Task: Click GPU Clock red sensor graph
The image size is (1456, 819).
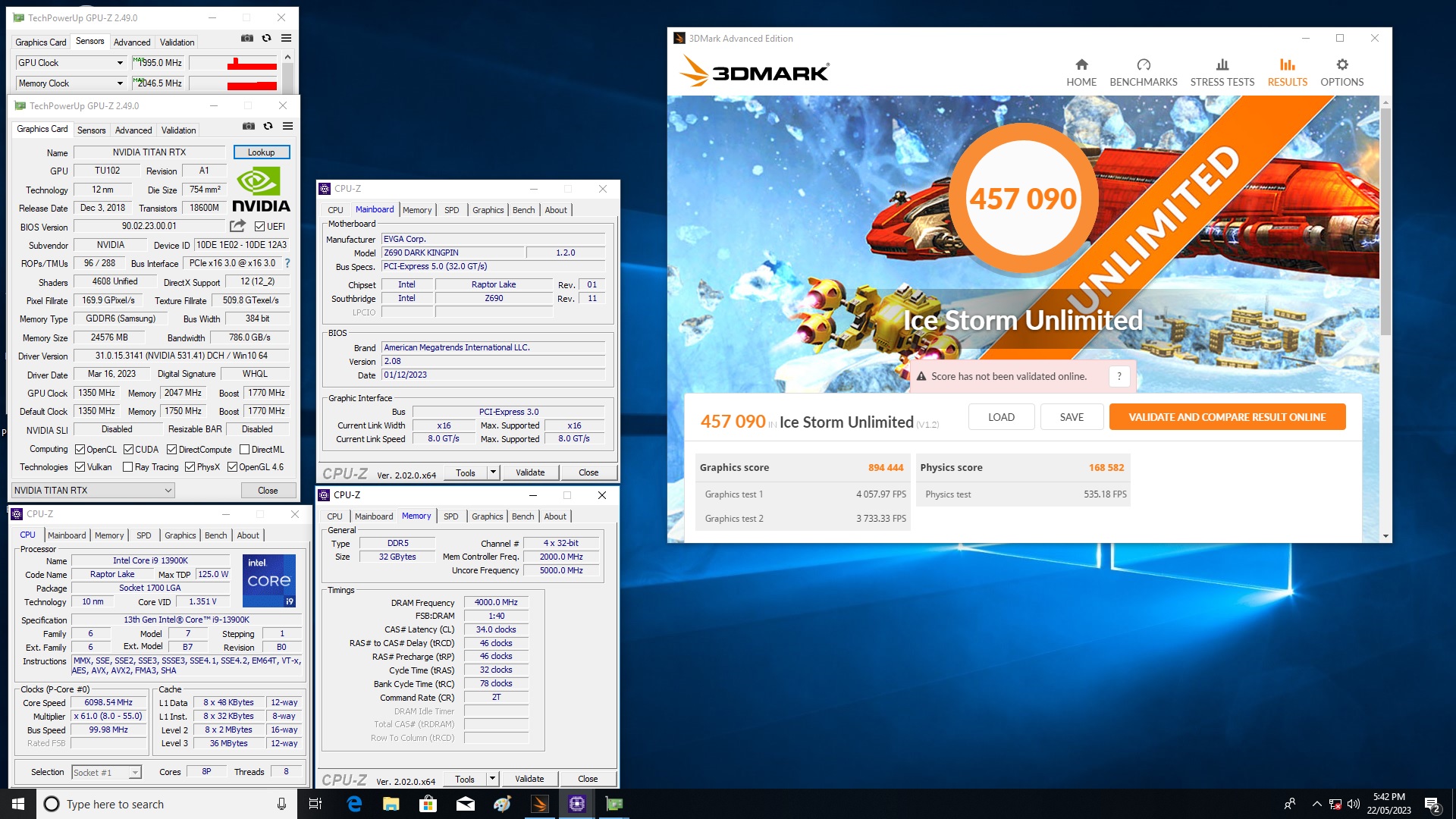Action: [233, 63]
